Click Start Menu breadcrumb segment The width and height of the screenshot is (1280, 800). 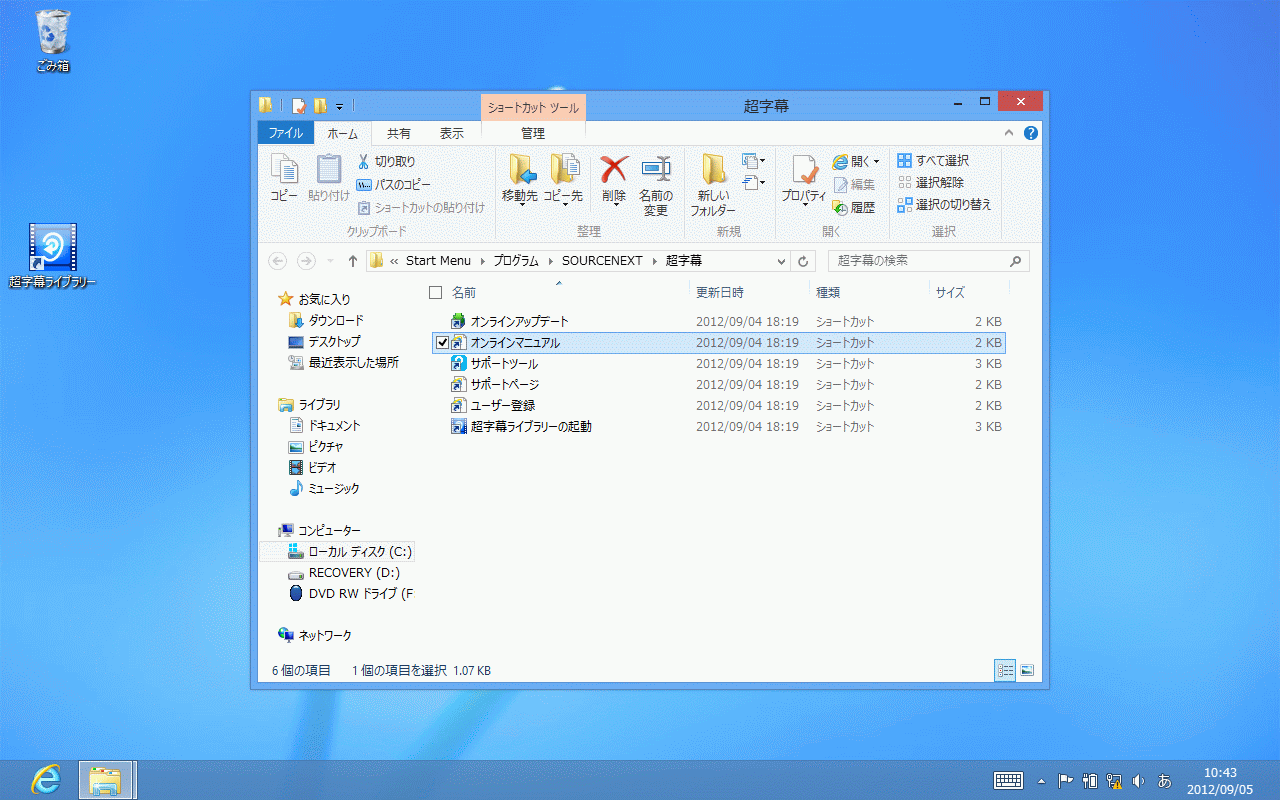438,261
